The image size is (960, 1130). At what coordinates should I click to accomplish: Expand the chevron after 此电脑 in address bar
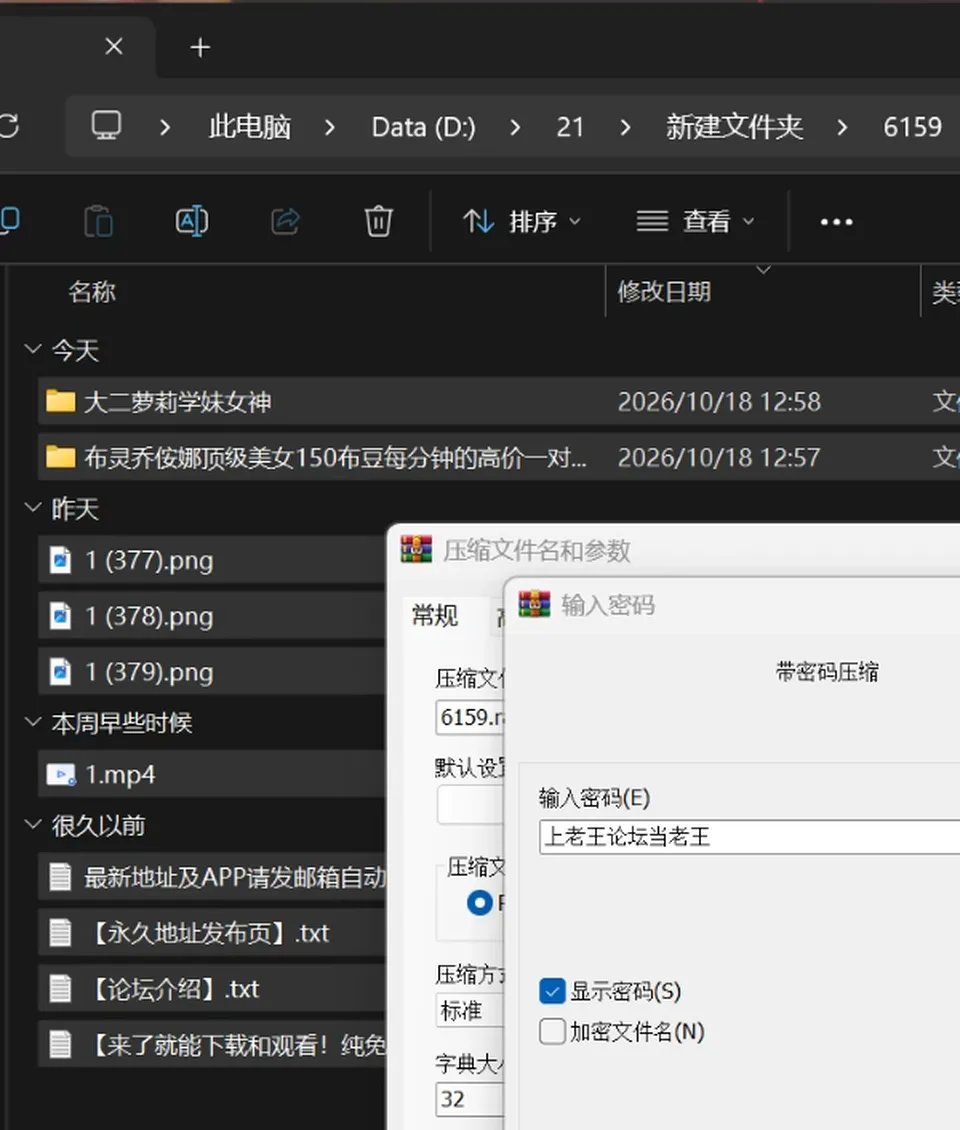pyautogui.click(x=330, y=128)
